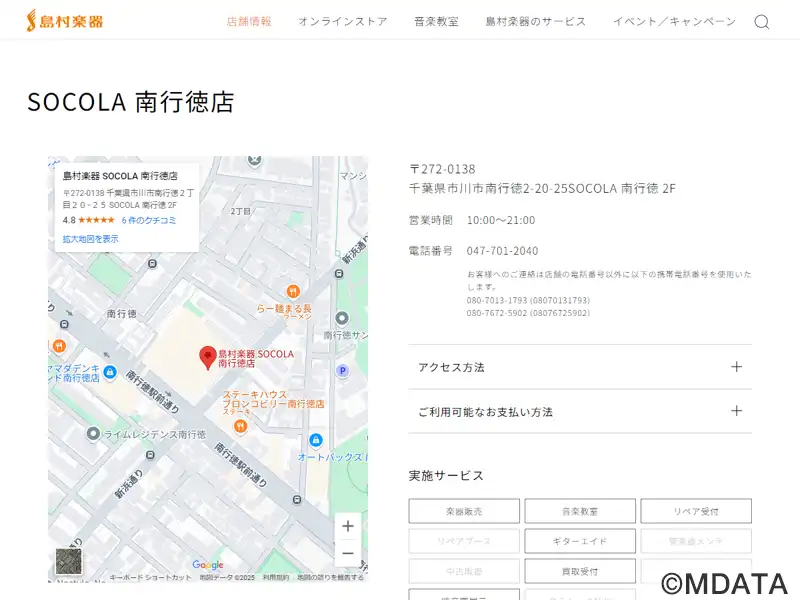This screenshot has width=800, height=600.
Task: Click the 島村楽器 logo
Action: [x=65, y=21]
